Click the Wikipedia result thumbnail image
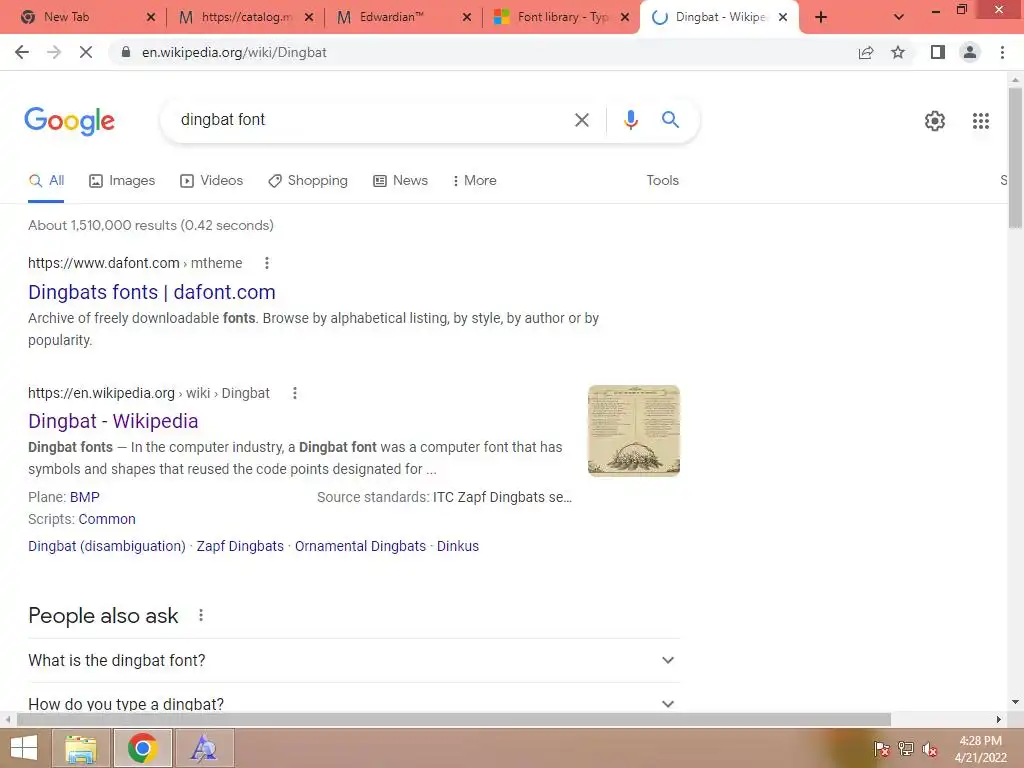The height and width of the screenshot is (768, 1024). [633, 431]
